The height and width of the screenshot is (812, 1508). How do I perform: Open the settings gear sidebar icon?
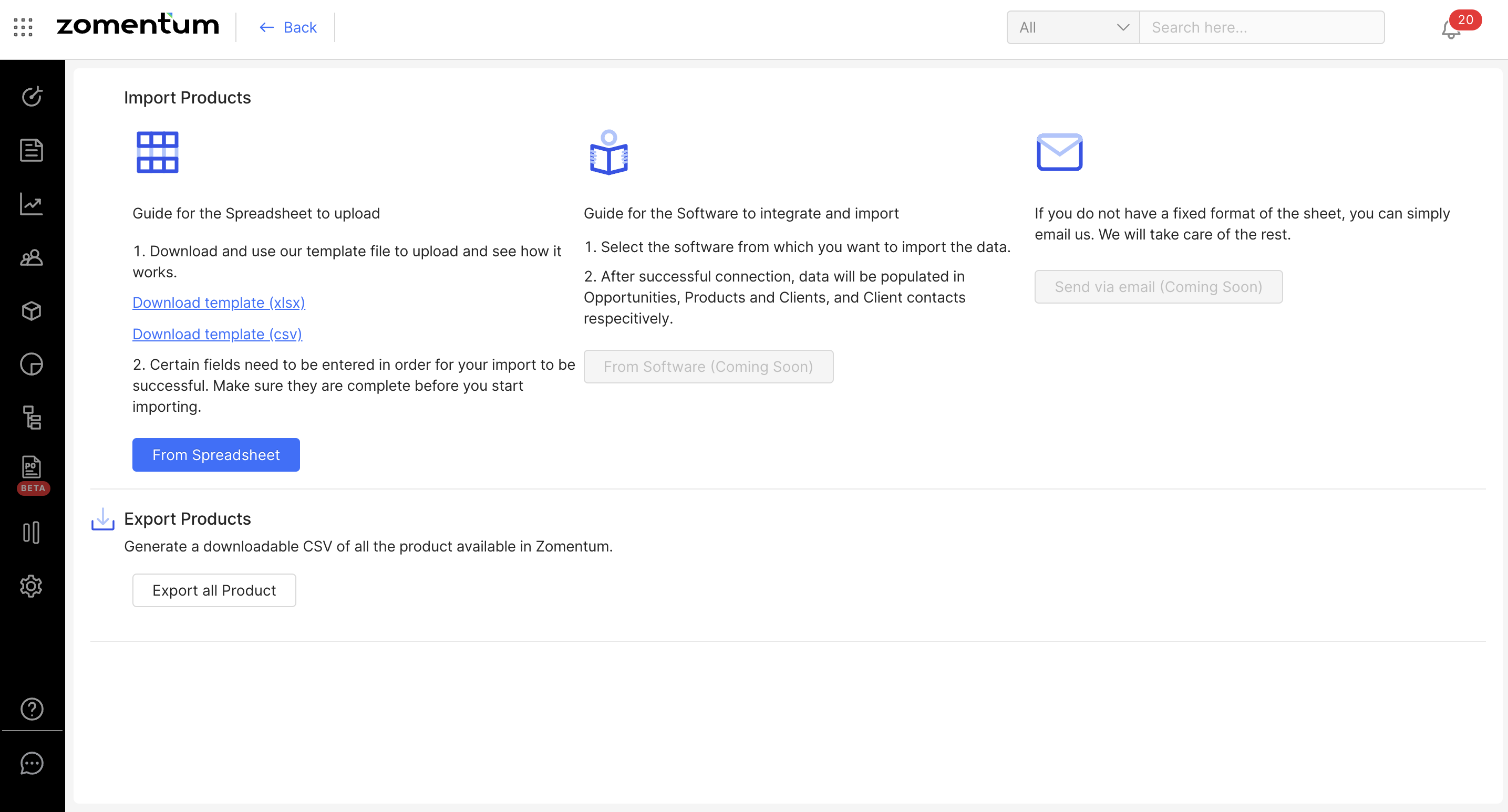click(32, 586)
